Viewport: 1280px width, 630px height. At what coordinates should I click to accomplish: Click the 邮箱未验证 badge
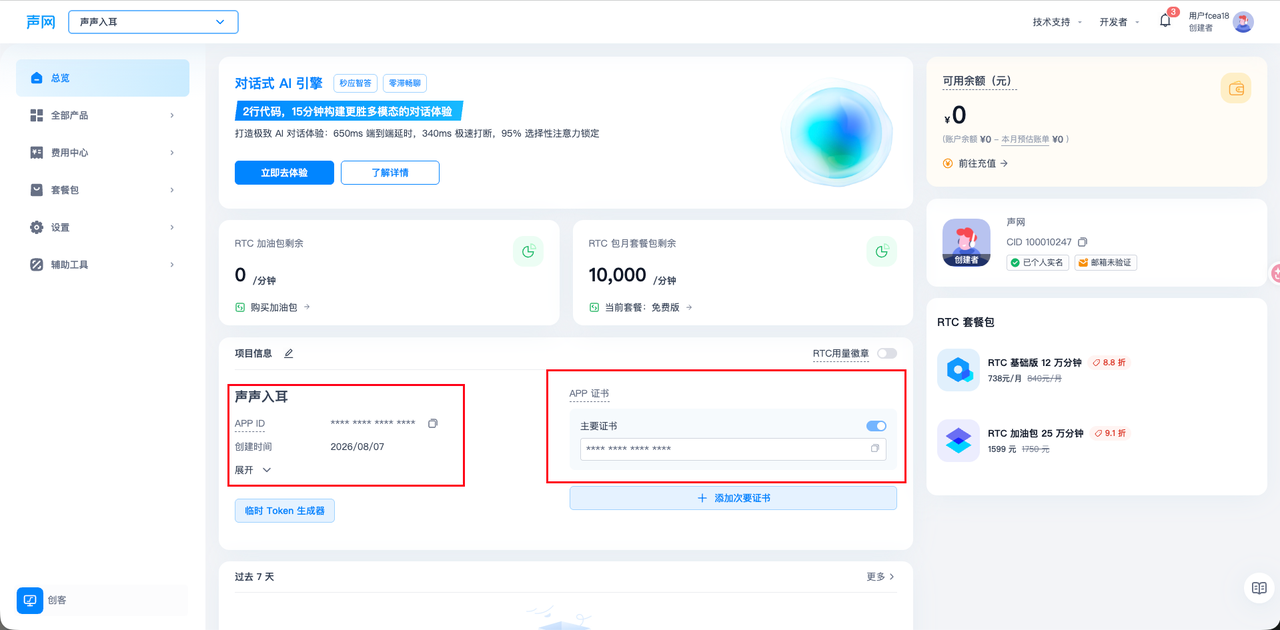tap(1105, 262)
